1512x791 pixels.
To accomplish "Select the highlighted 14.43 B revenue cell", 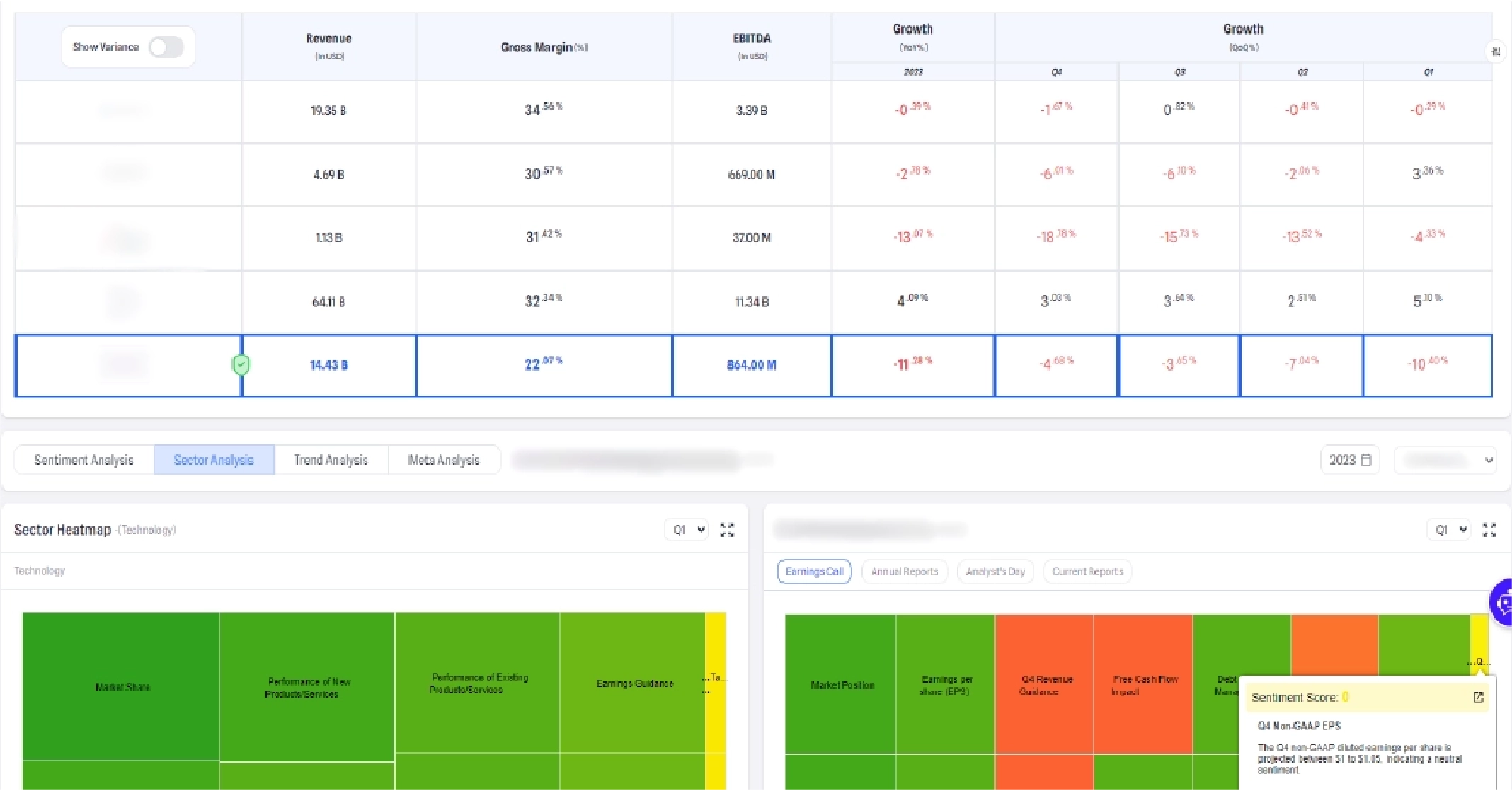I will [329, 365].
